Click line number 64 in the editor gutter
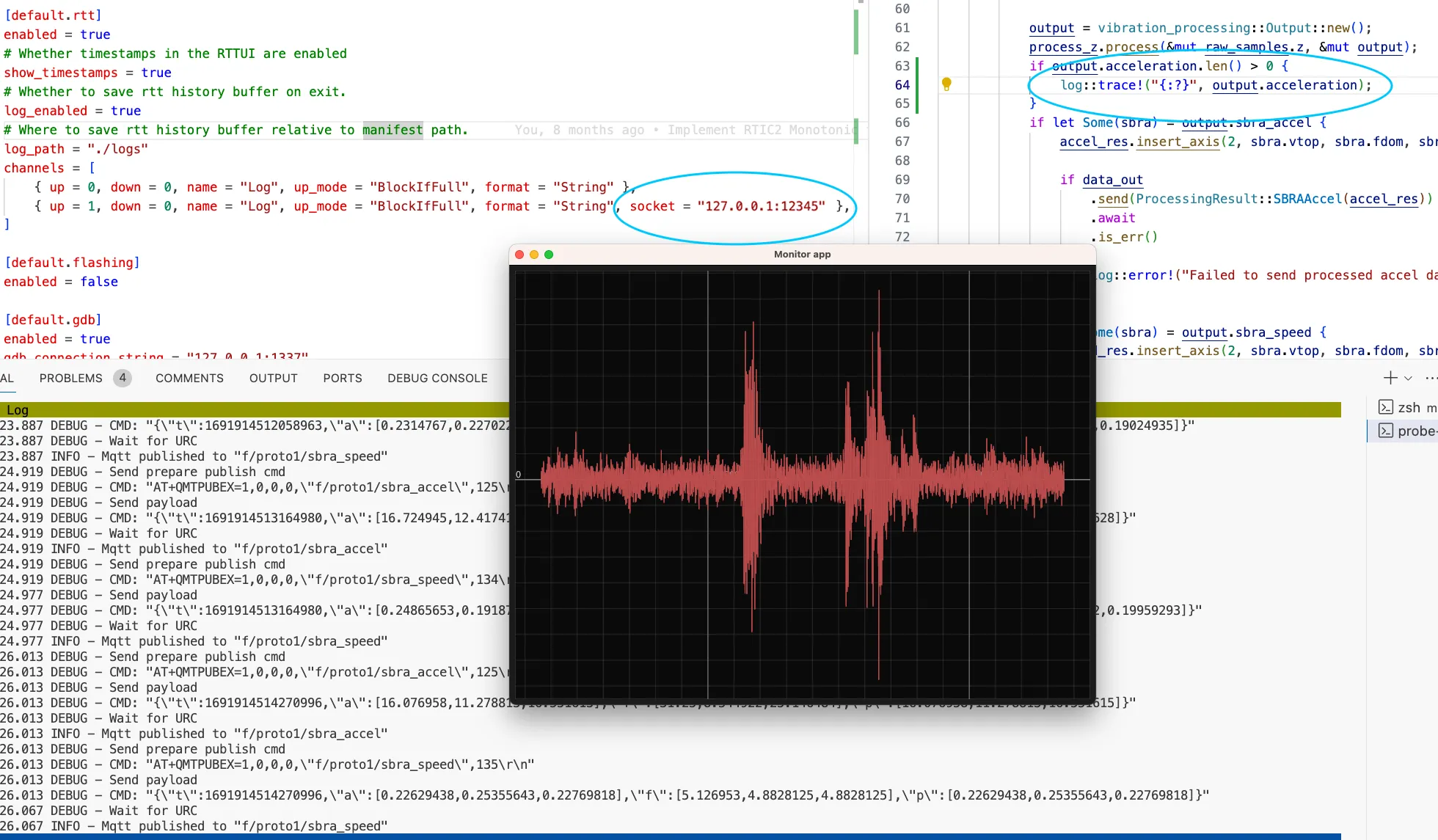 [x=902, y=84]
